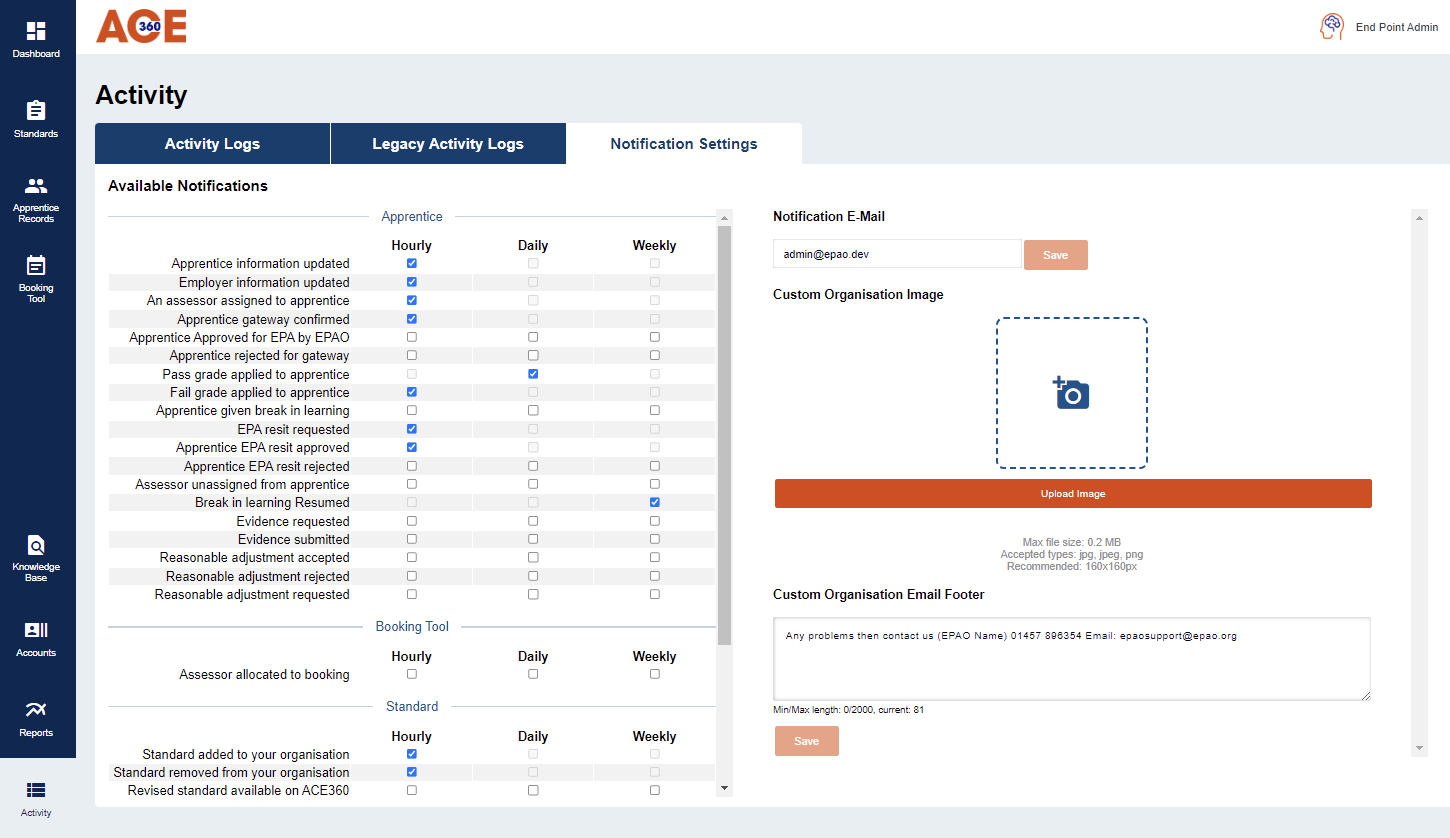Click inside the Custom Organisation Email Footer box

(1072, 658)
